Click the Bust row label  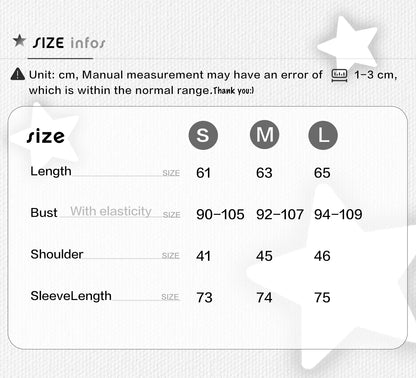coord(44,213)
